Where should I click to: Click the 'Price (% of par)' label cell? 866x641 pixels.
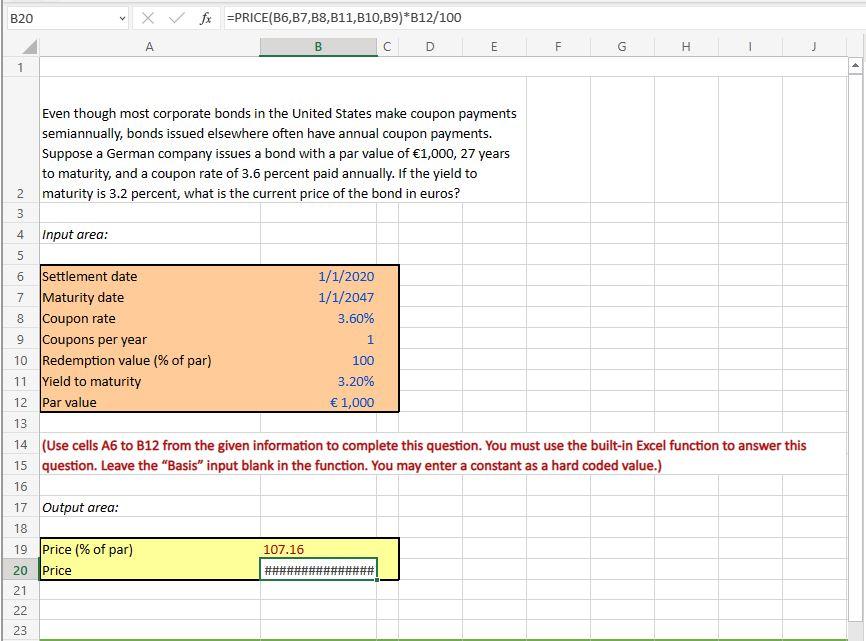[x=150, y=549]
